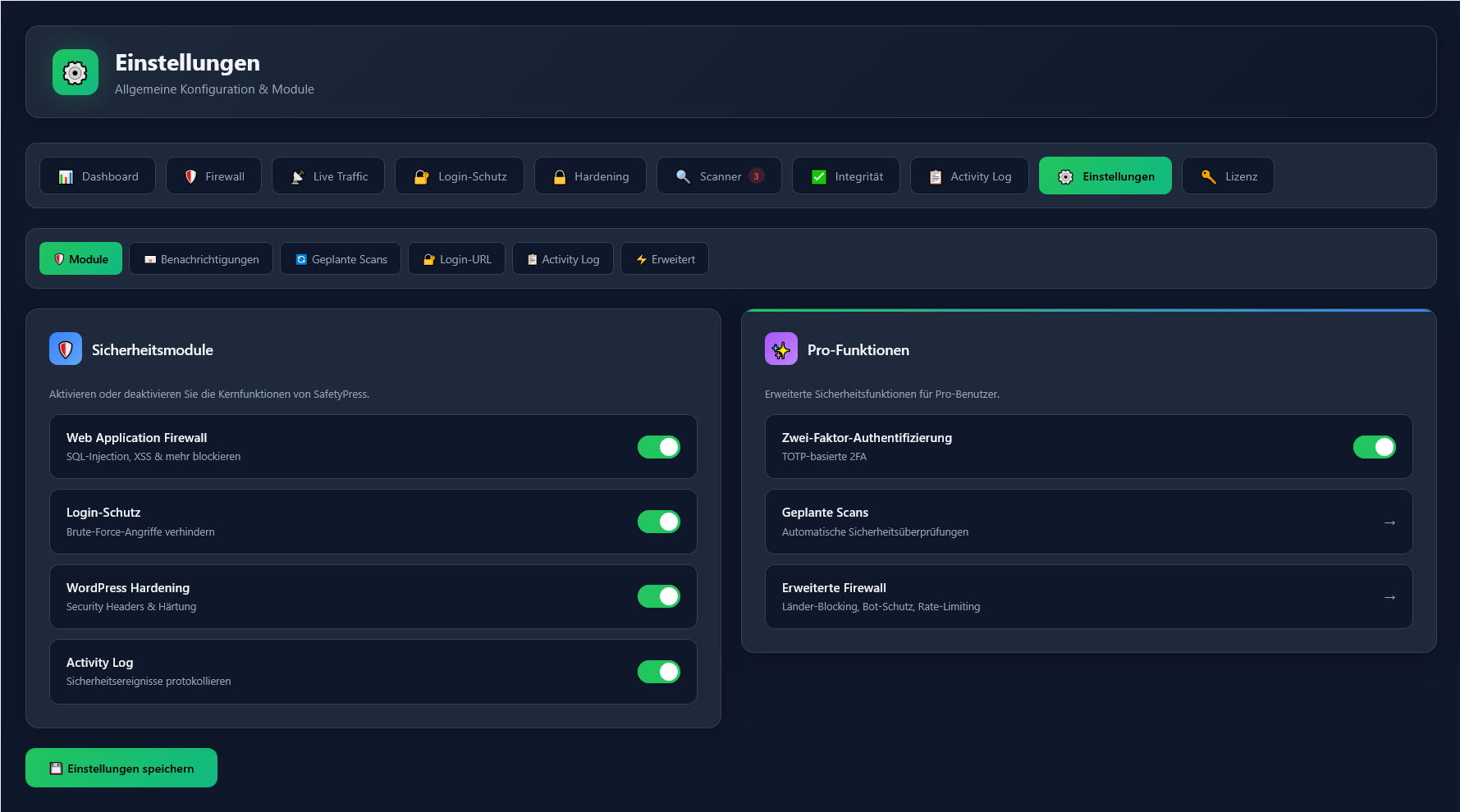Open Live Traffic via its satellite icon

click(x=298, y=176)
